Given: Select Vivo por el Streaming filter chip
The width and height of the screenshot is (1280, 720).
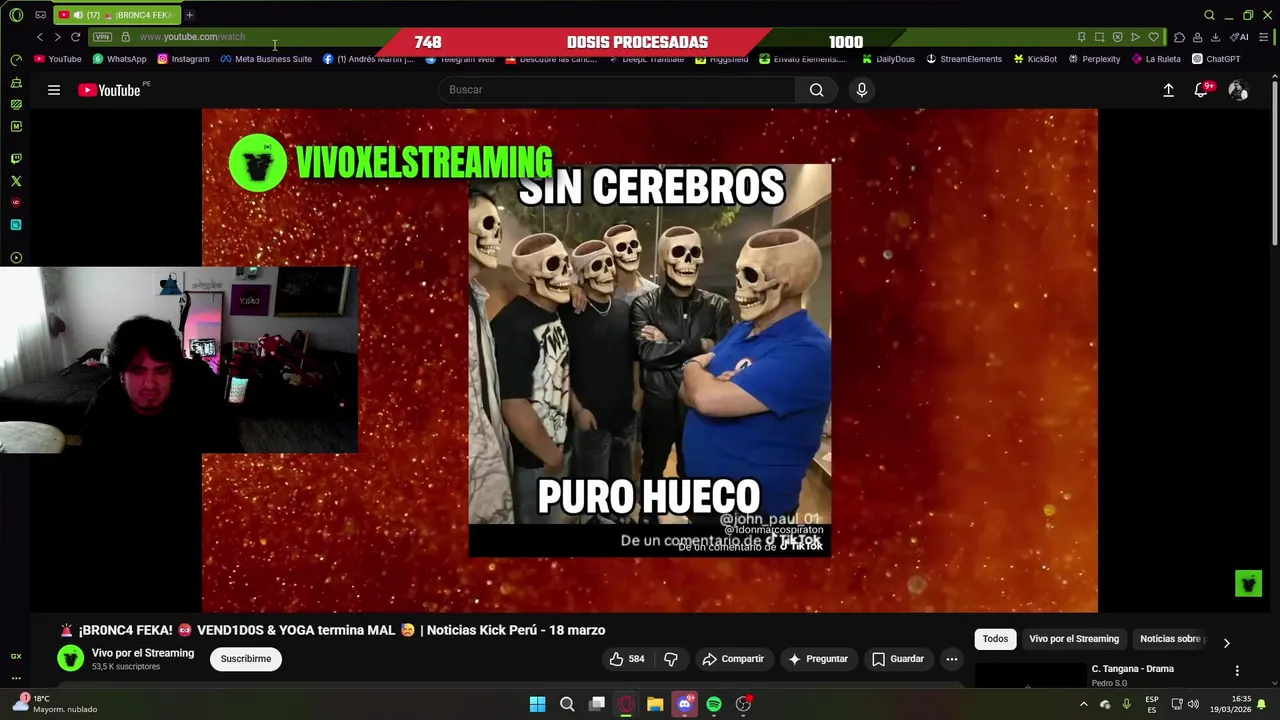Looking at the screenshot, I should (1074, 639).
